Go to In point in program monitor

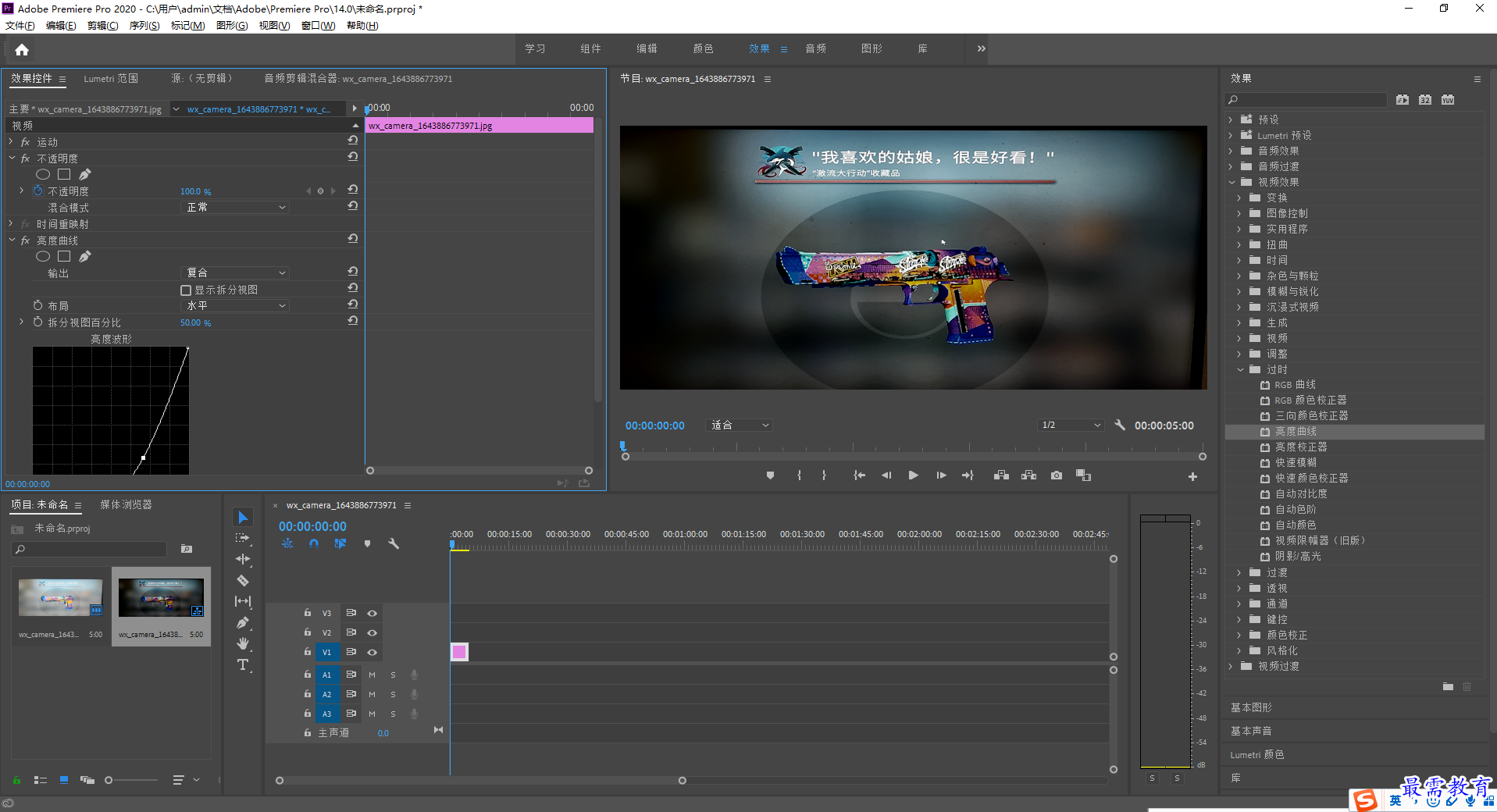pyautogui.click(x=859, y=475)
